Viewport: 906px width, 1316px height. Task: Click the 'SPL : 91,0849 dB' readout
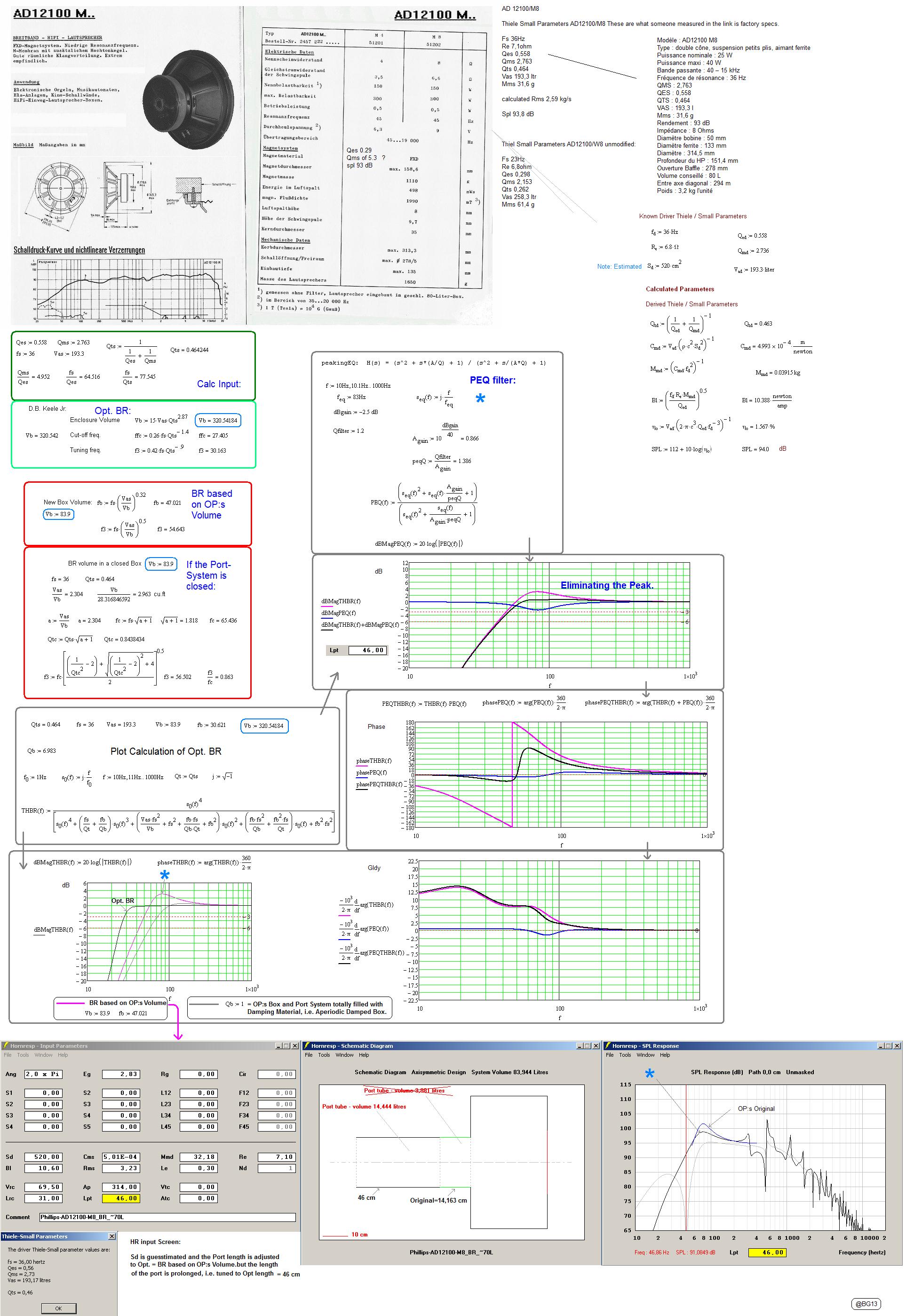tap(695, 1252)
